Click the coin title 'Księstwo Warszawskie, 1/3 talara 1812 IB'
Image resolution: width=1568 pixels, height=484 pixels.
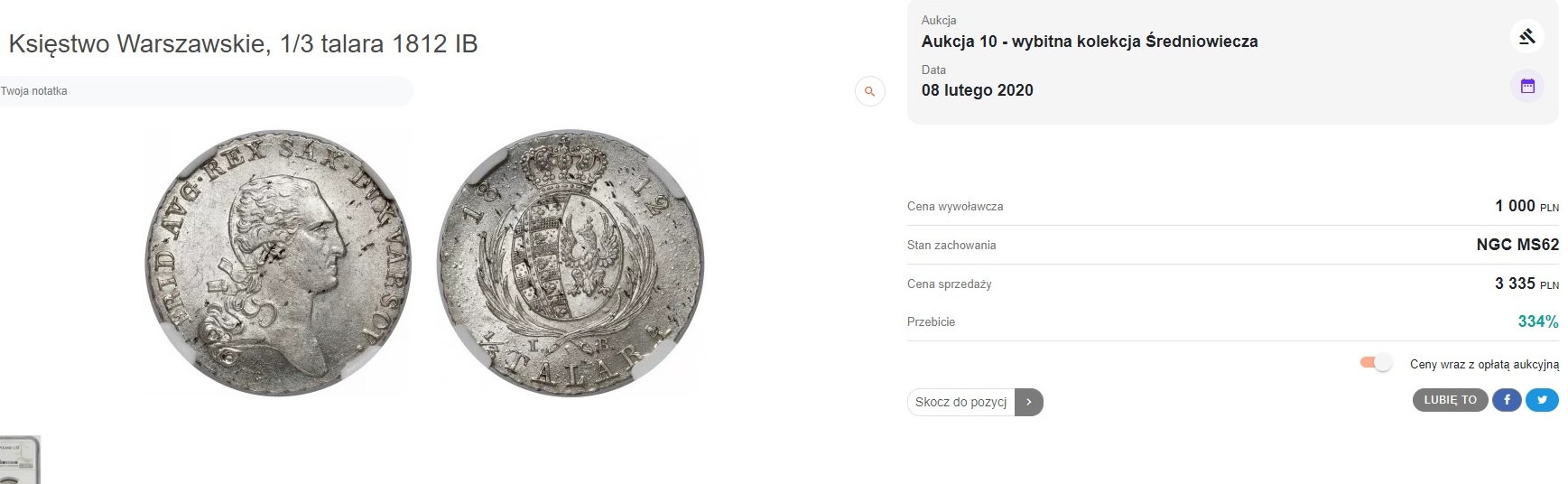(243, 44)
